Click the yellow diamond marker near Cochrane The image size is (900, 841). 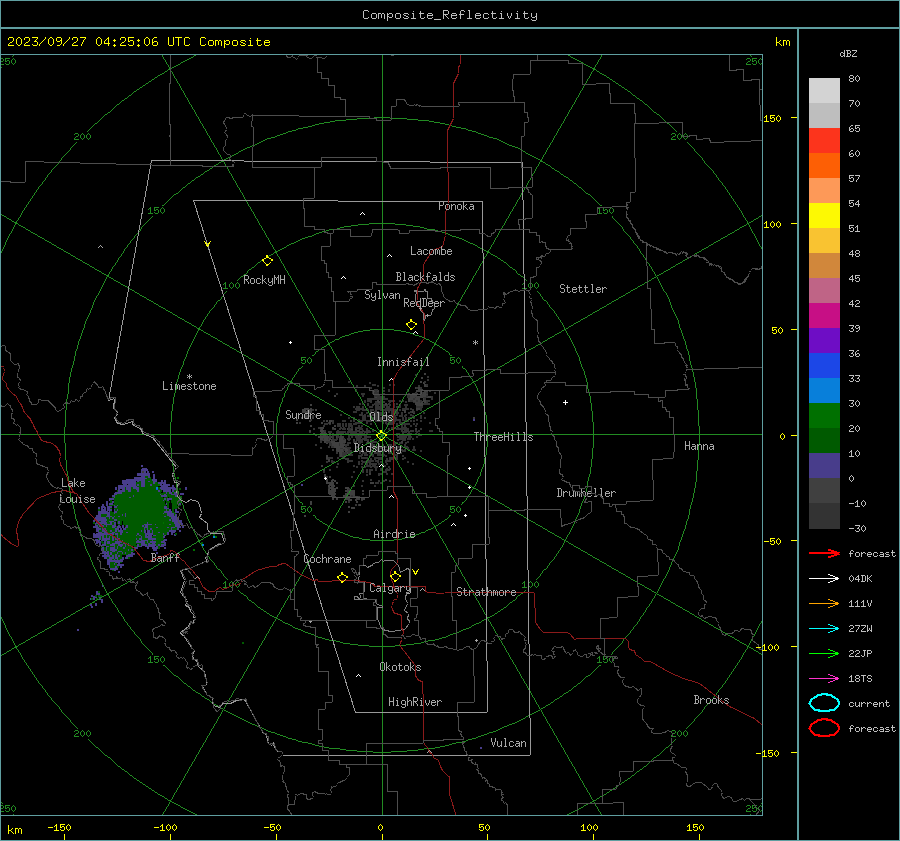(342, 577)
